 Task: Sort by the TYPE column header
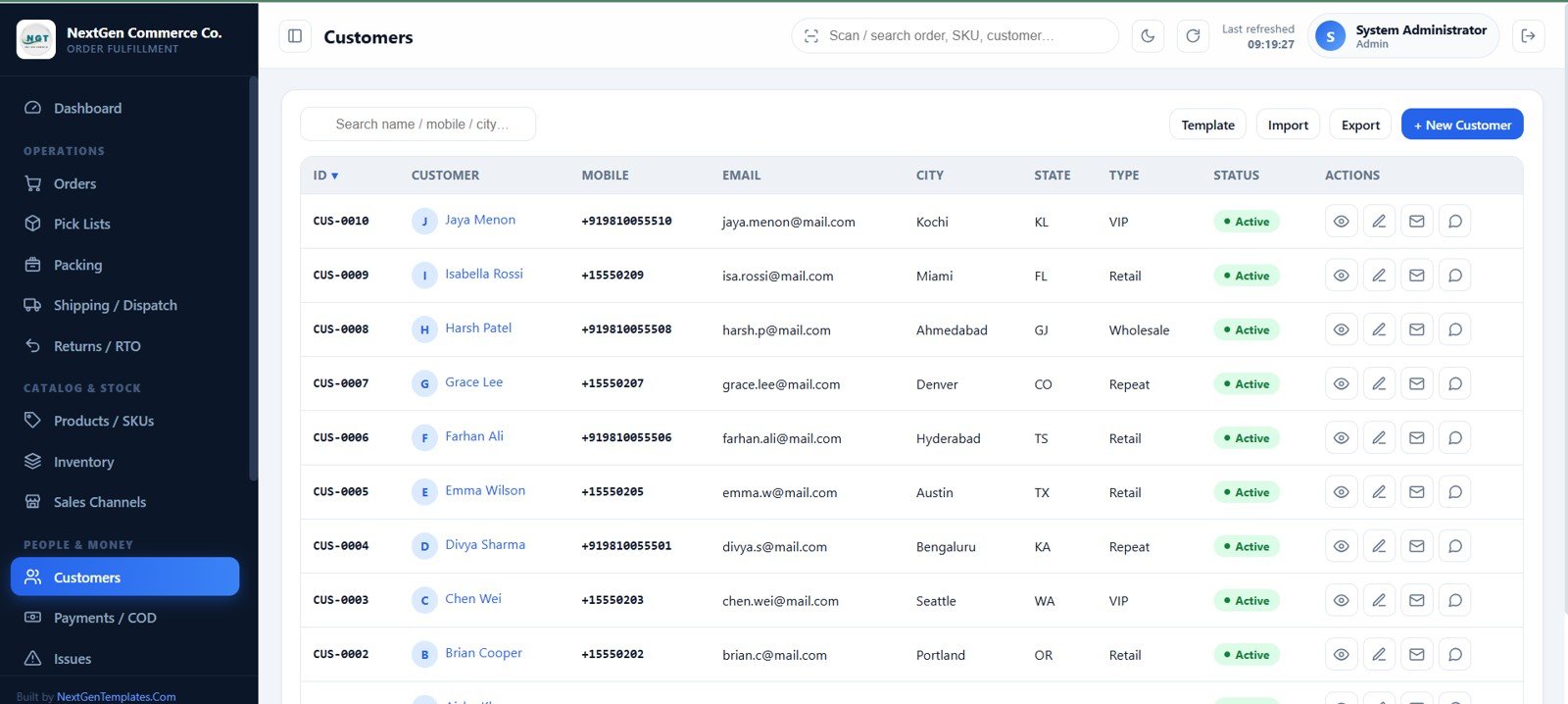tap(1124, 176)
